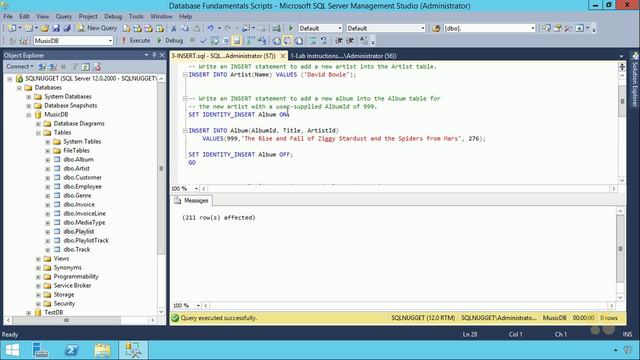Collapse the SQLNUGGET server node
Viewport: 640px width, 360px height.
10,78
